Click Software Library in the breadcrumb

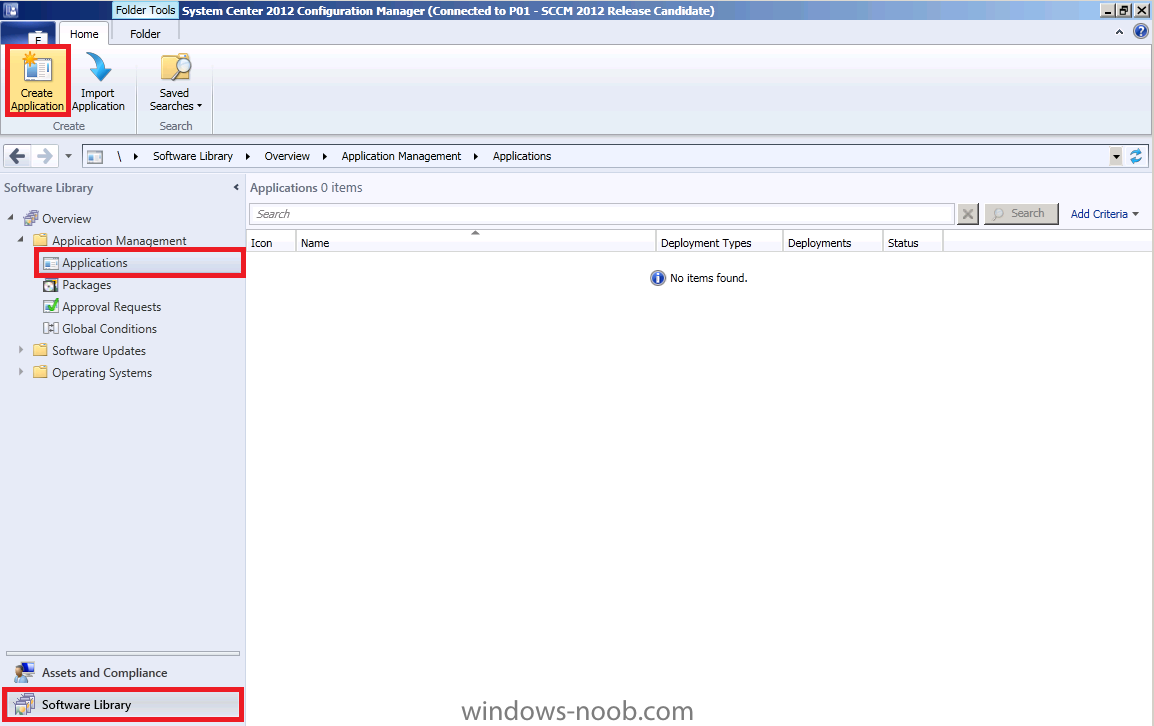pos(193,156)
